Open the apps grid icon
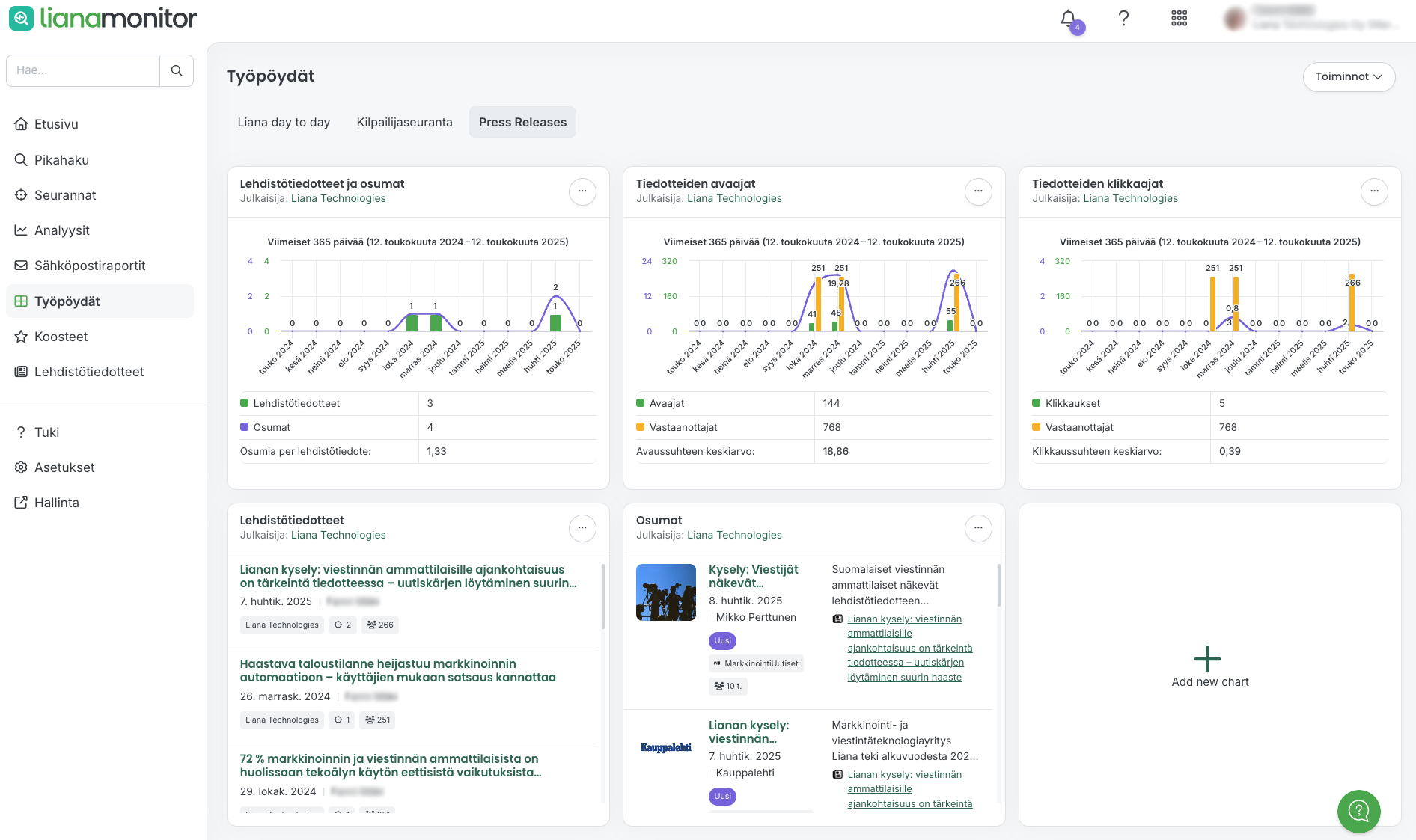 click(1179, 19)
